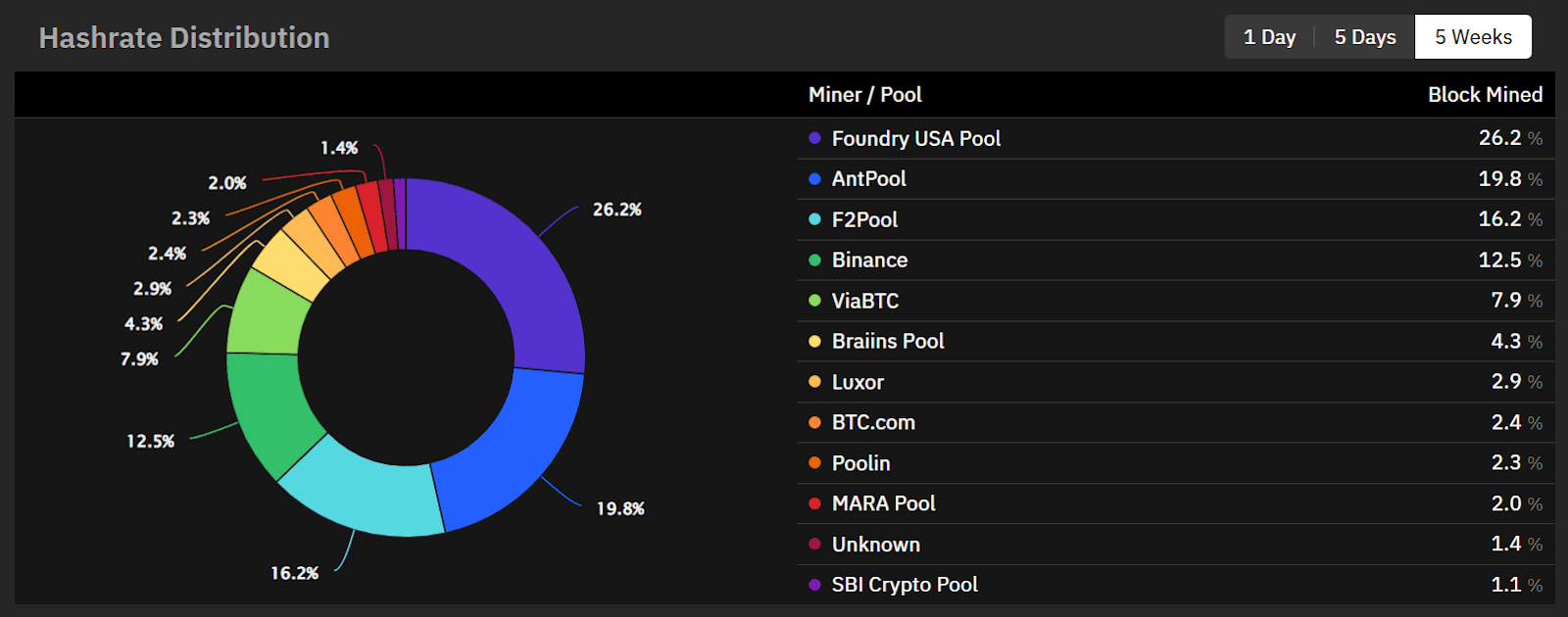Open the ViaBTC pool entry
The image size is (1568, 617).
864,301
